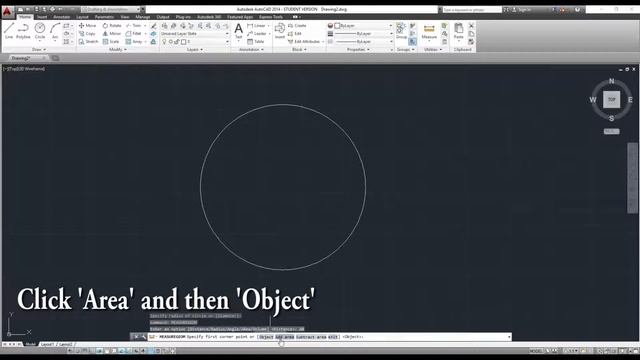Open the Annotate ribbon tab

[x=62, y=17]
